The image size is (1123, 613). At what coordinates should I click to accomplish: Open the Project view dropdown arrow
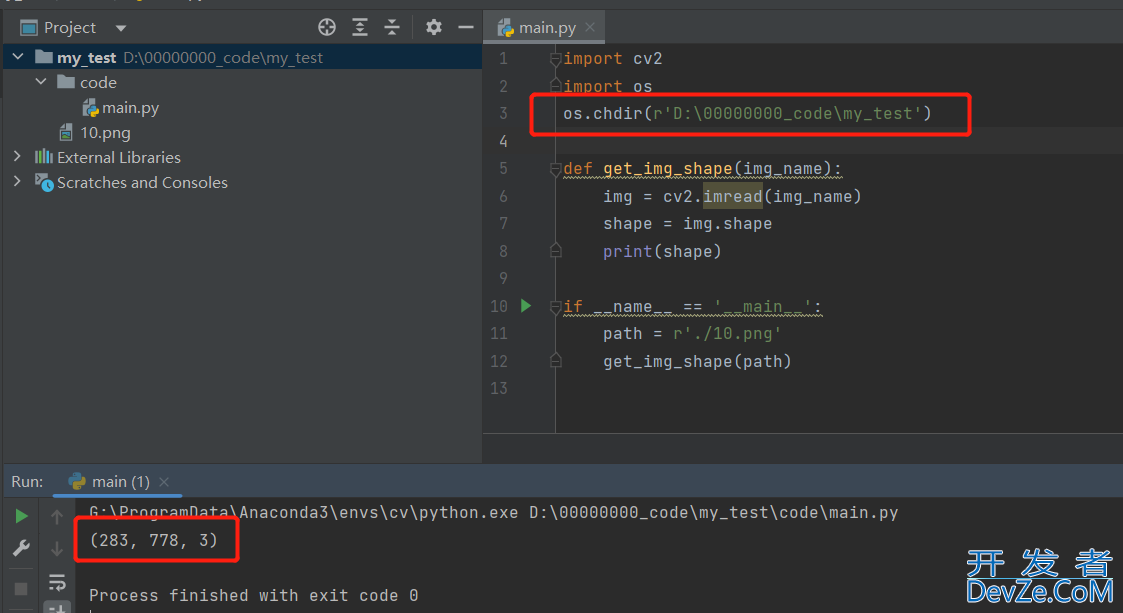[120, 28]
